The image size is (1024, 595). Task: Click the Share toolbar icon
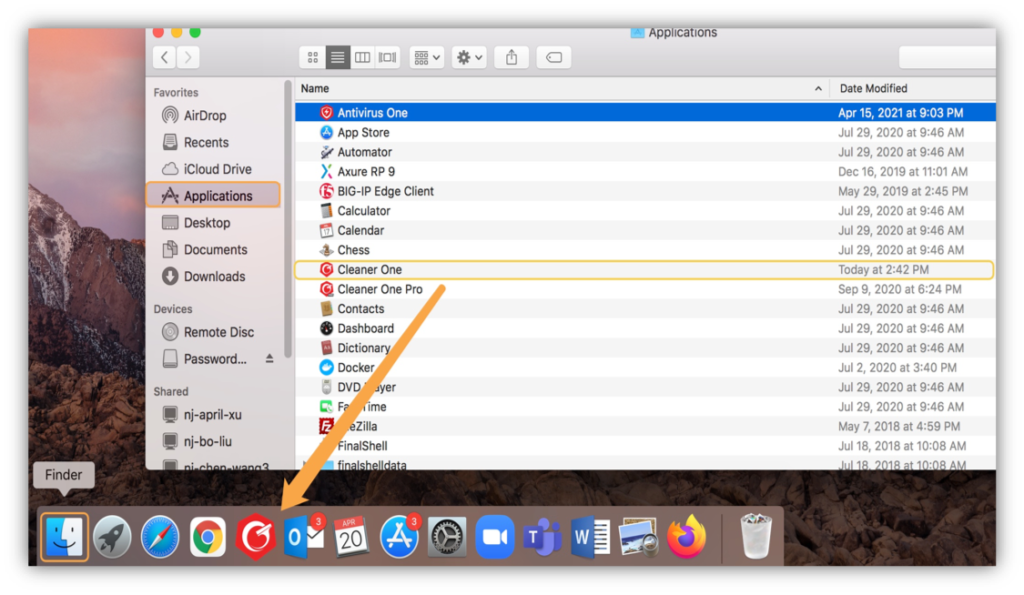click(511, 58)
